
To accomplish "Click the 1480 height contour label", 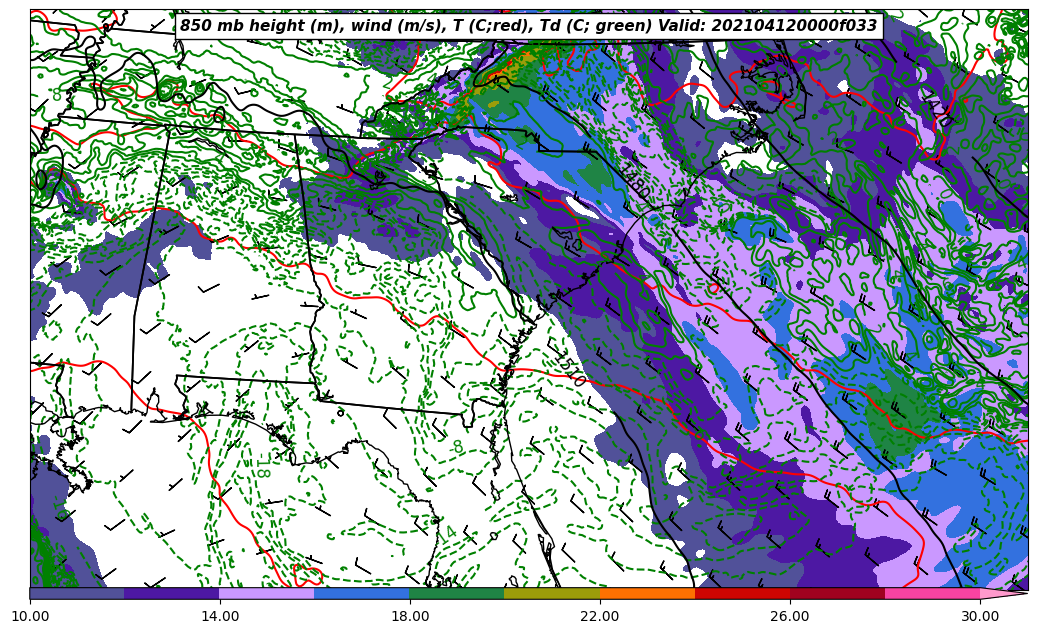I will tap(634, 180).
